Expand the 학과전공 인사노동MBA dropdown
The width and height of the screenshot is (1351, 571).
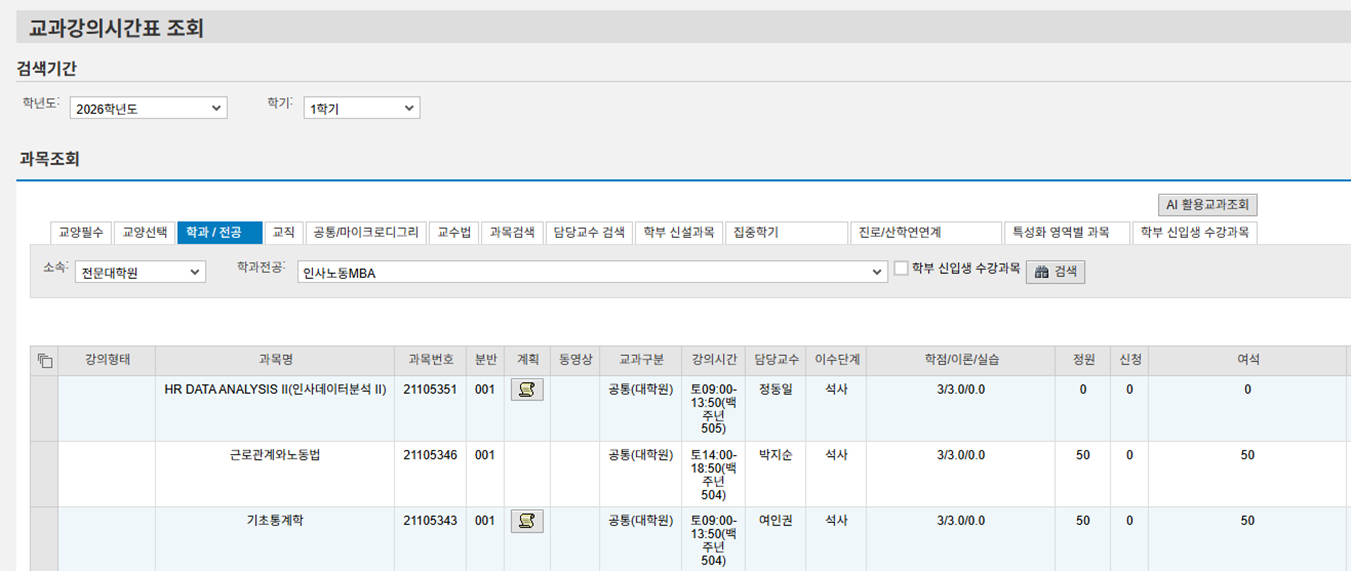[592, 272]
